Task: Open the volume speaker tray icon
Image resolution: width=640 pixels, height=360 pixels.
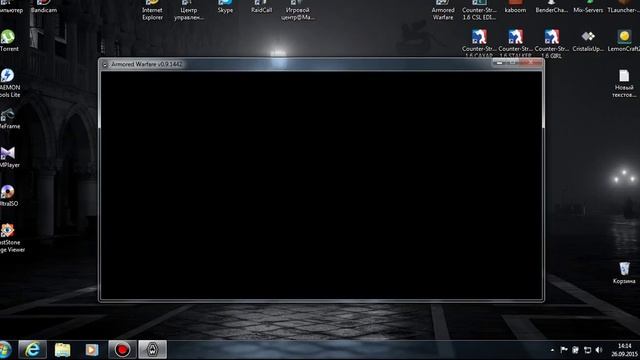Action: [599, 350]
